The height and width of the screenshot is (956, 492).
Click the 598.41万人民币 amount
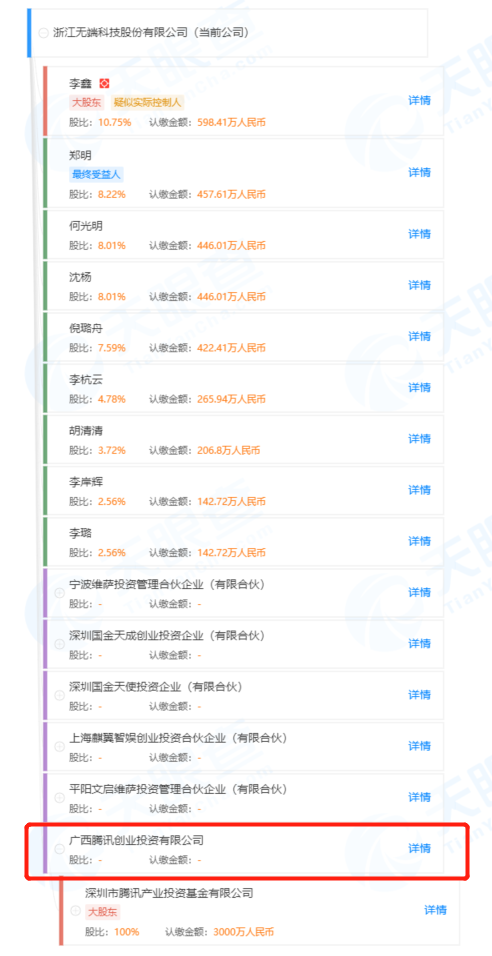pos(231,122)
